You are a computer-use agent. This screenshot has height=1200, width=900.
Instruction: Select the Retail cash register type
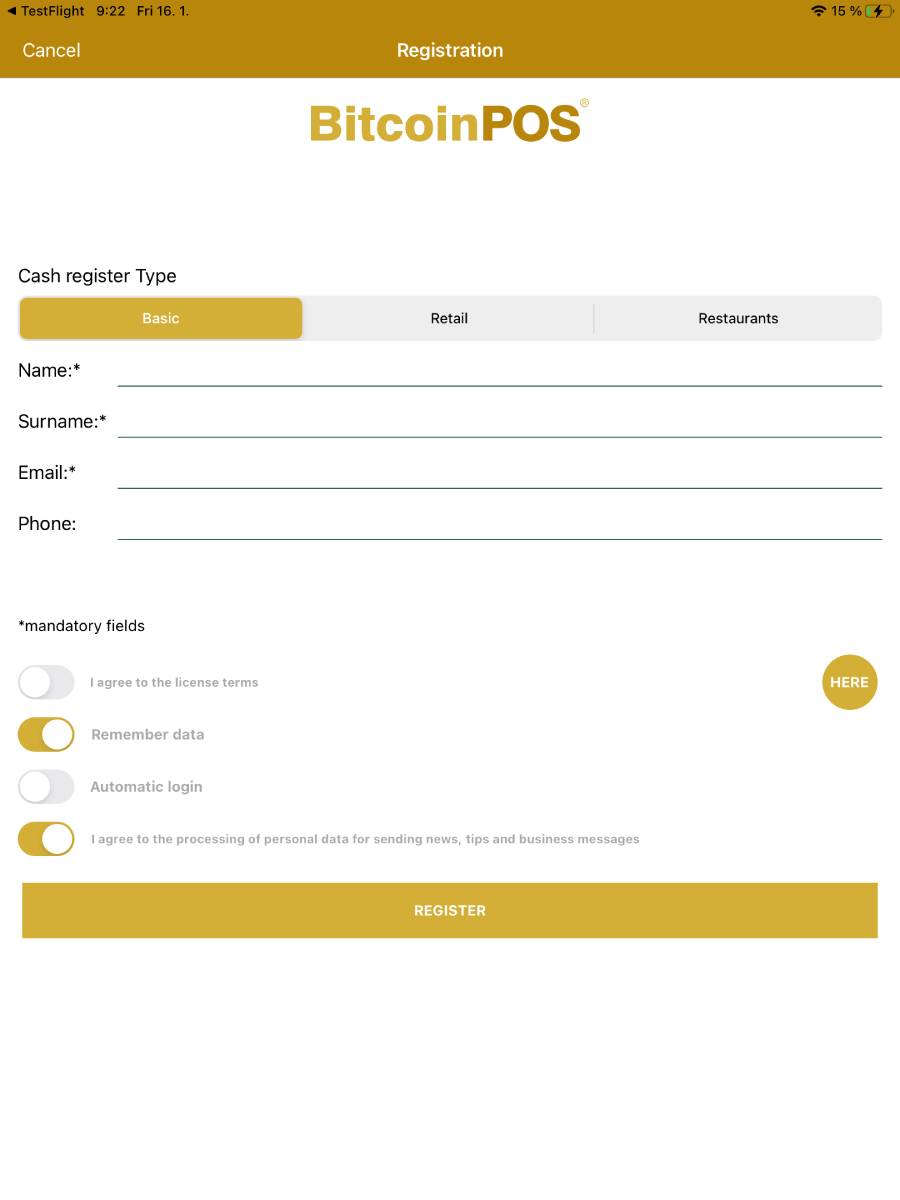[449, 318]
